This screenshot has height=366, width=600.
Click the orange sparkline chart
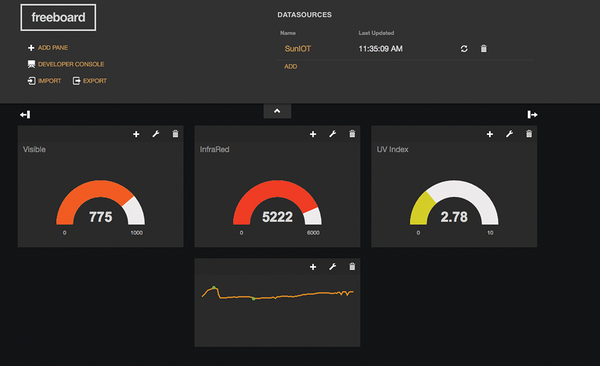[x=277, y=293]
